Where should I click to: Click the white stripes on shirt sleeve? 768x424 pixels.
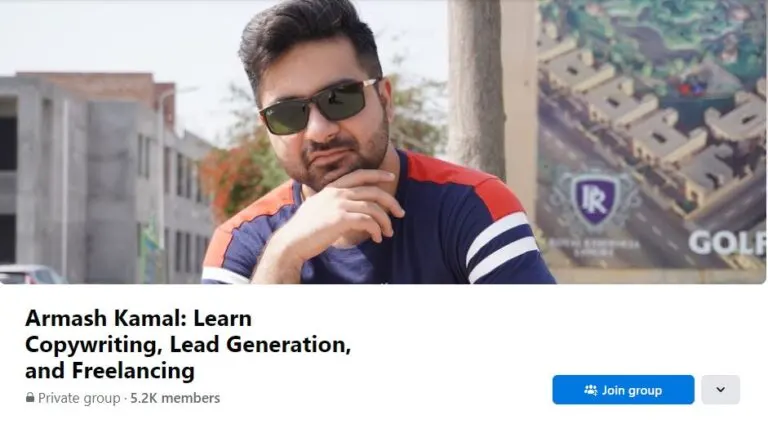pyautogui.click(x=501, y=248)
